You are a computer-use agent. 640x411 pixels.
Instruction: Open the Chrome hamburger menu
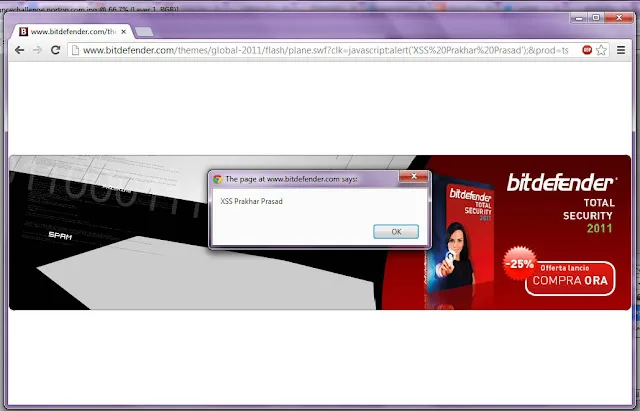(x=621, y=50)
